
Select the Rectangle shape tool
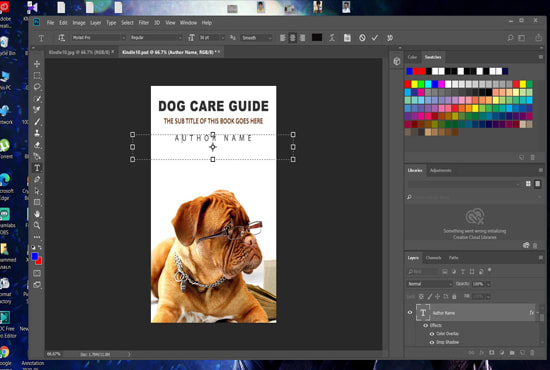(37, 202)
